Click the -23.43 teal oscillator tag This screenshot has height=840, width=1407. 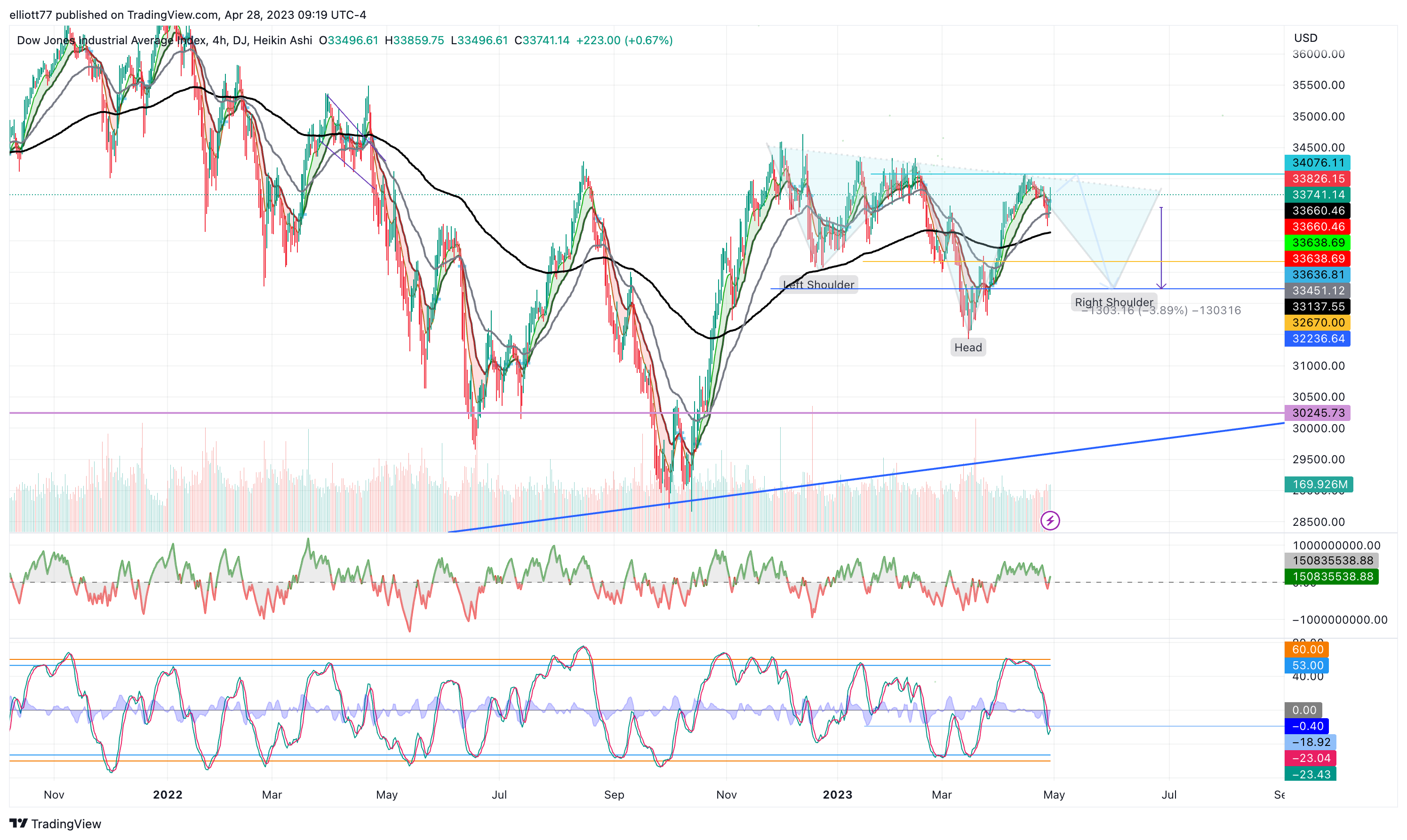1310,774
